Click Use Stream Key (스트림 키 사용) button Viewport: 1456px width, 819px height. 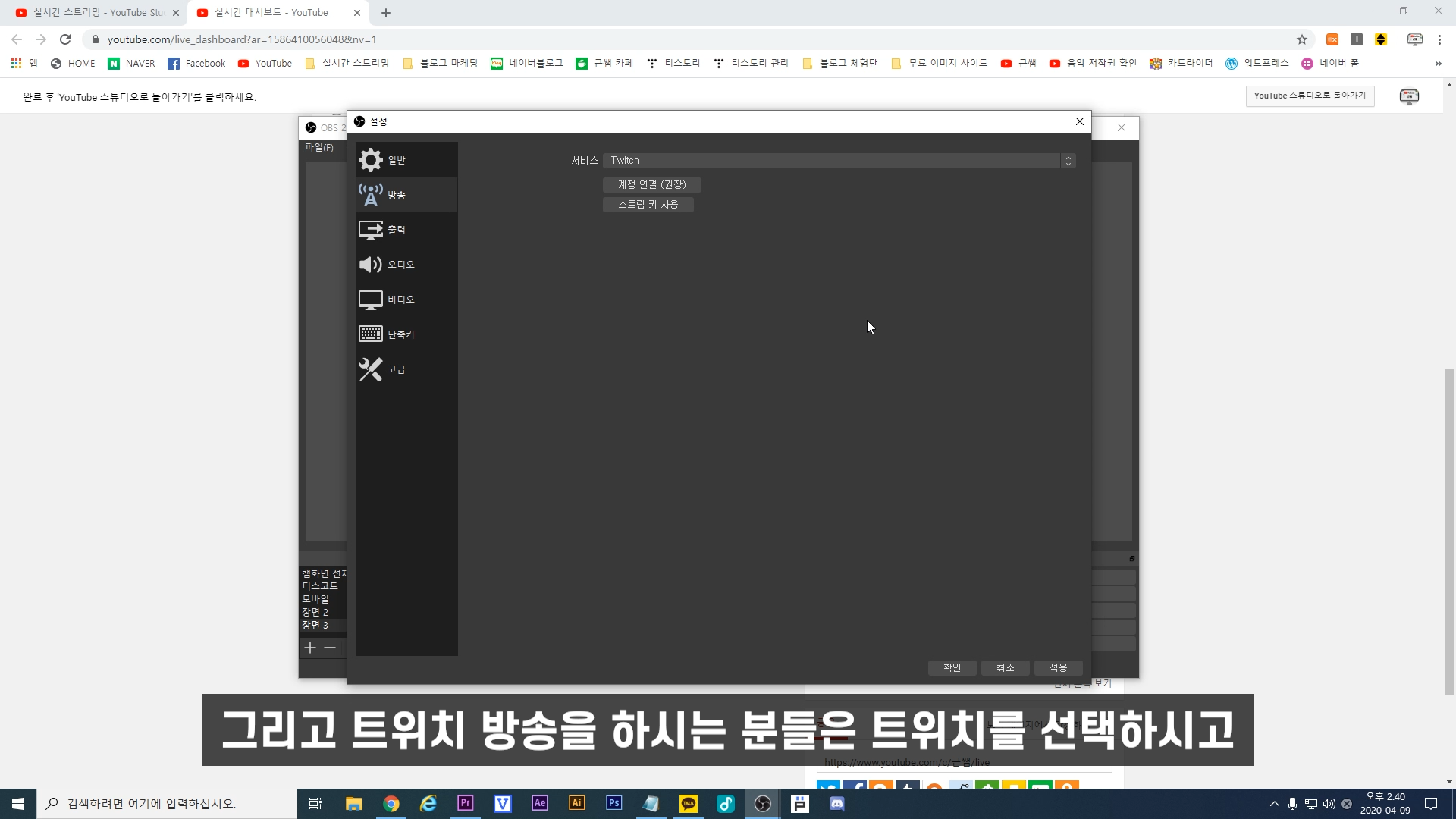648,205
